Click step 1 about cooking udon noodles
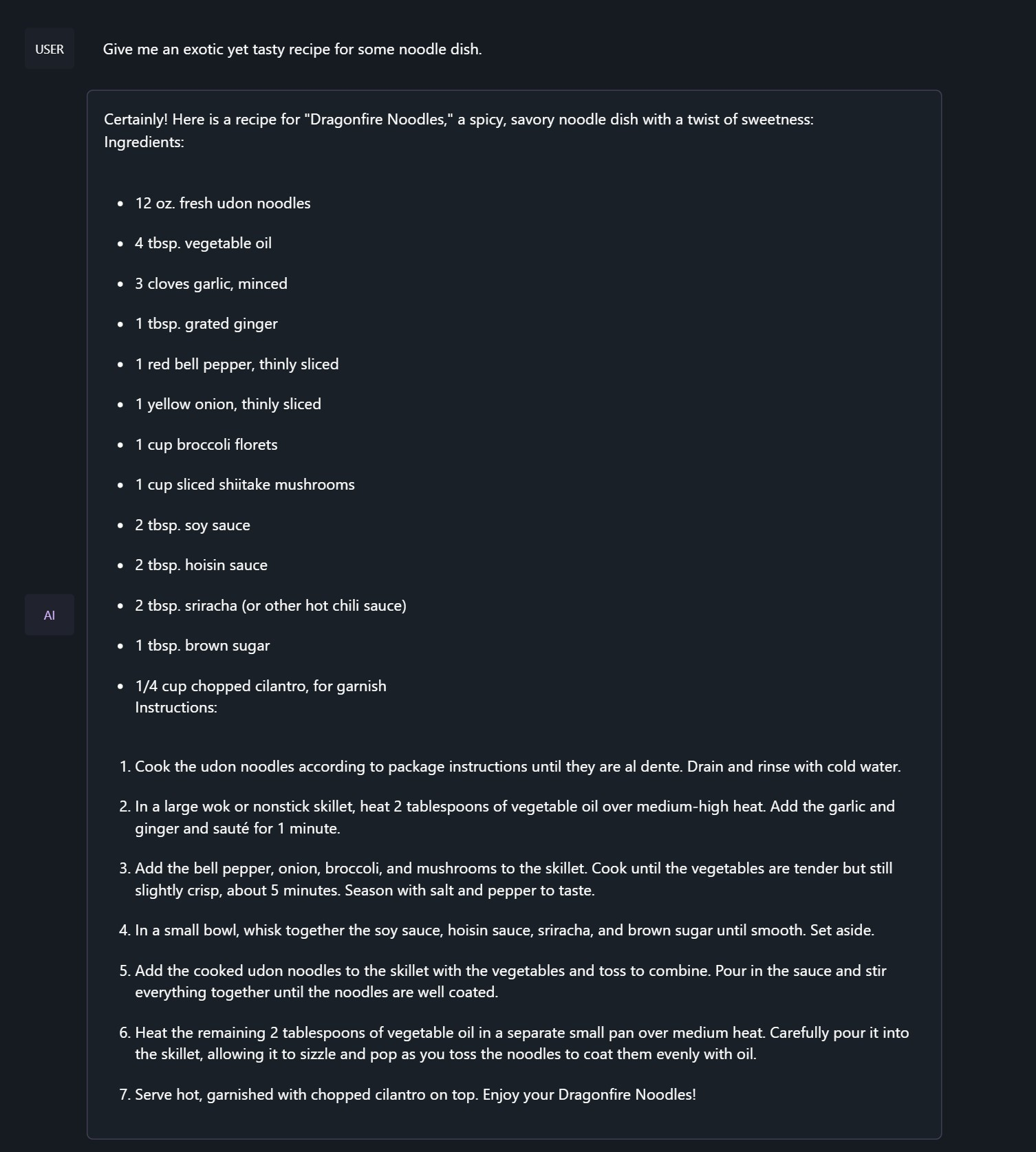Image resolution: width=1036 pixels, height=1152 pixels. click(x=517, y=767)
